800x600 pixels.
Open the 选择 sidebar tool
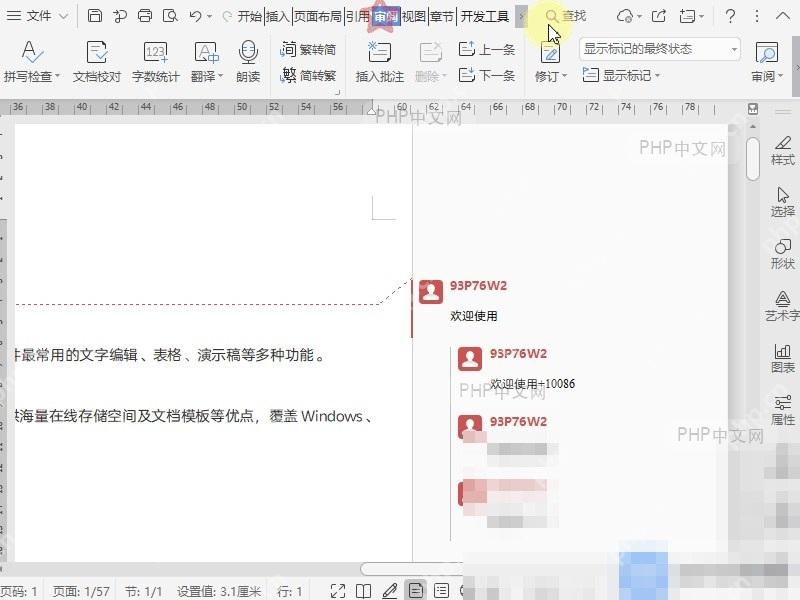coord(783,203)
